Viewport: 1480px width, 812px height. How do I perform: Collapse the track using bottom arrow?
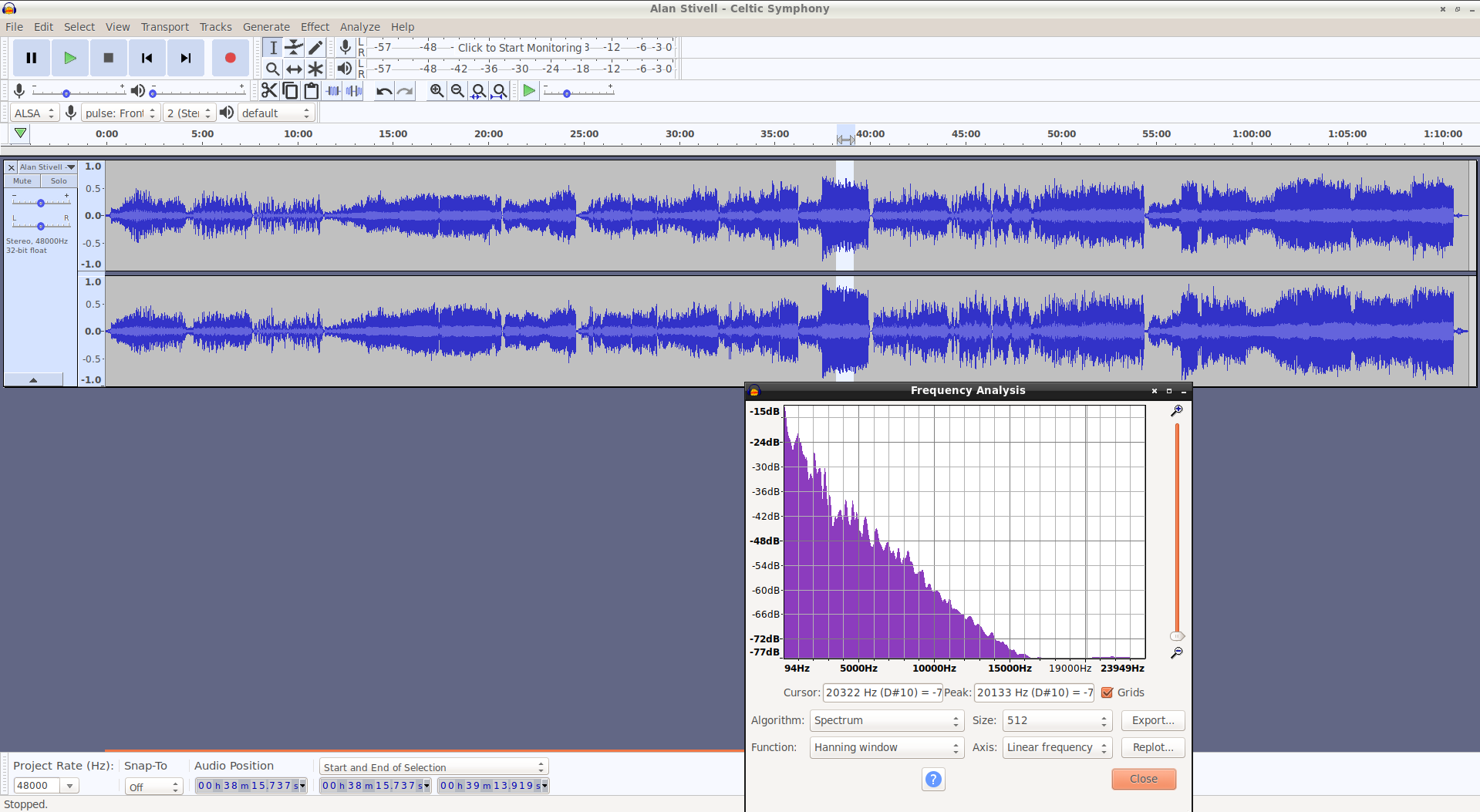click(x=33, y=380)
